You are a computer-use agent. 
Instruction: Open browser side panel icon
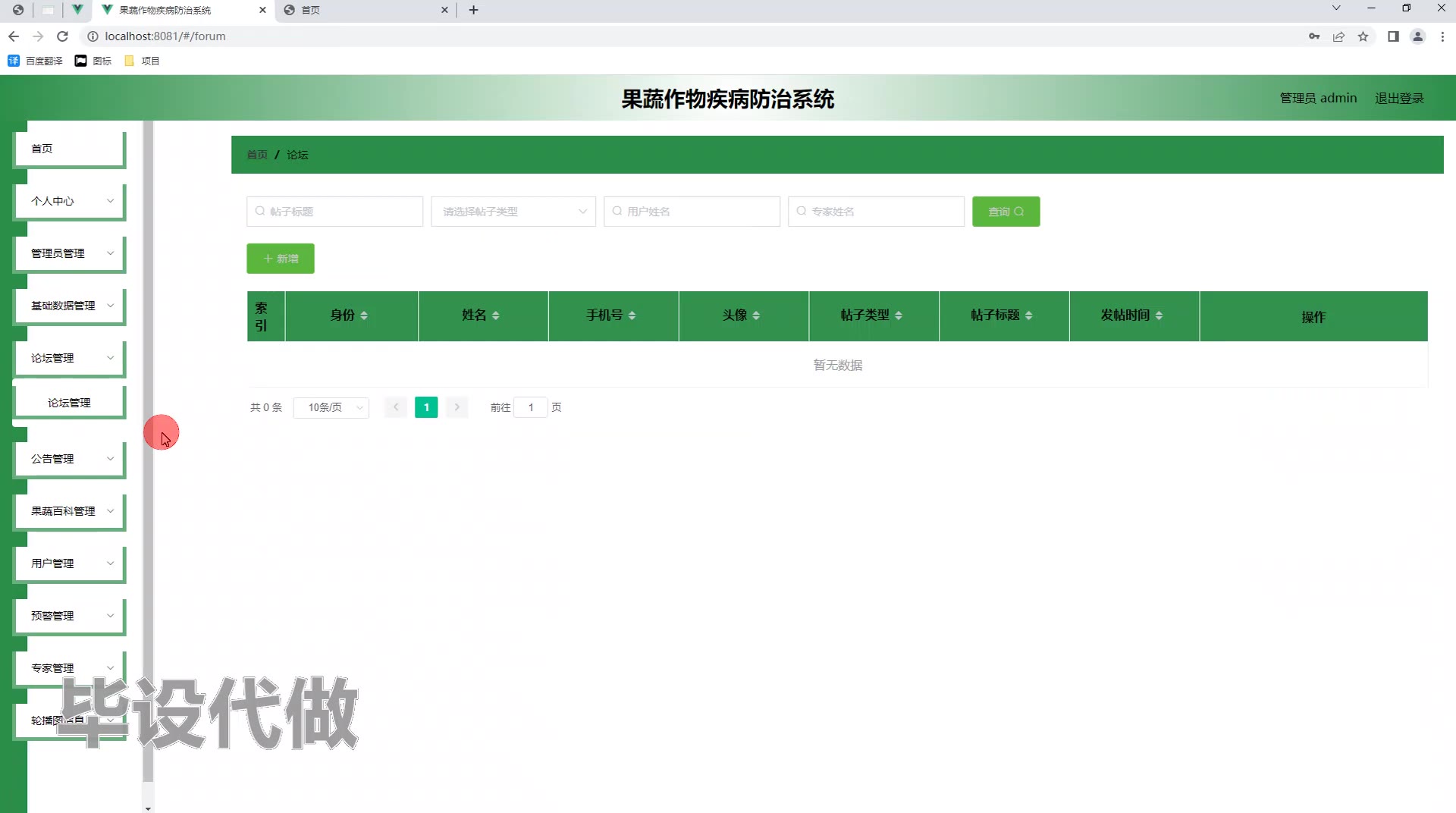tap(1393, 36)
